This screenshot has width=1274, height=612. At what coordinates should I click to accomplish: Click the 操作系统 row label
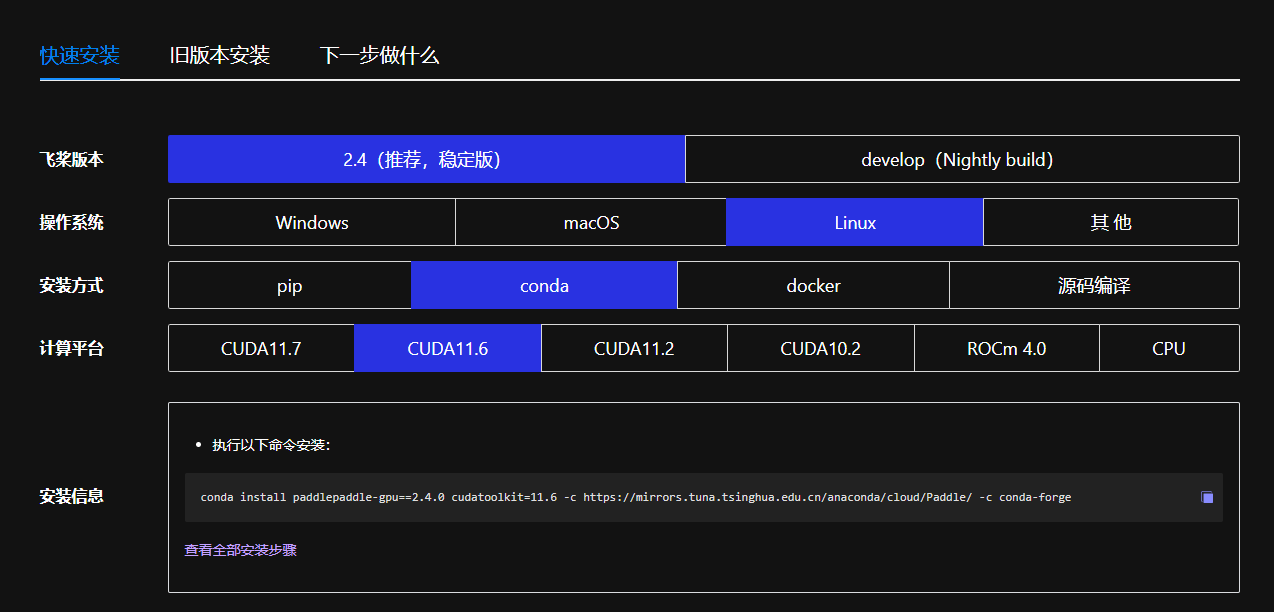71,222
